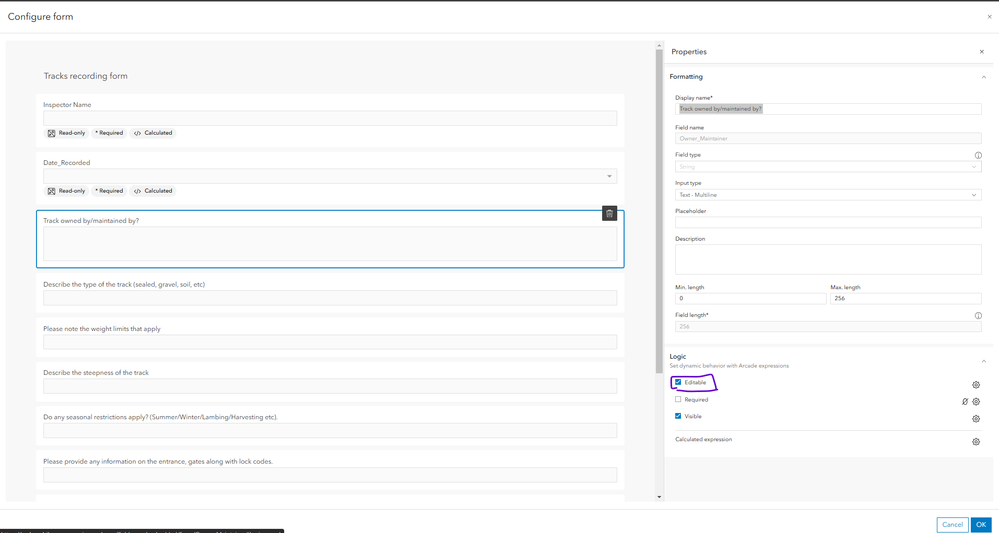Collapse the Logic section
Viewport: 999px width, 533px height.
click(x=982, y=360)
